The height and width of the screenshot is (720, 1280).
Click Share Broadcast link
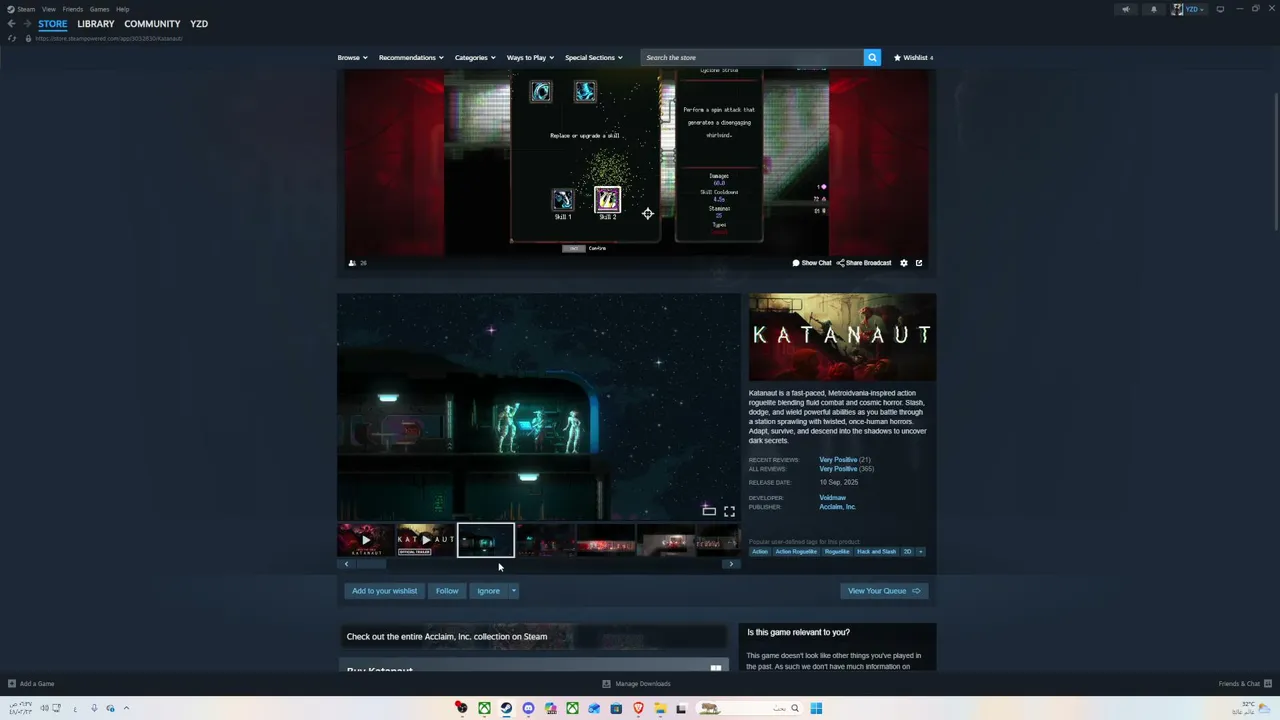pos(864,263)
